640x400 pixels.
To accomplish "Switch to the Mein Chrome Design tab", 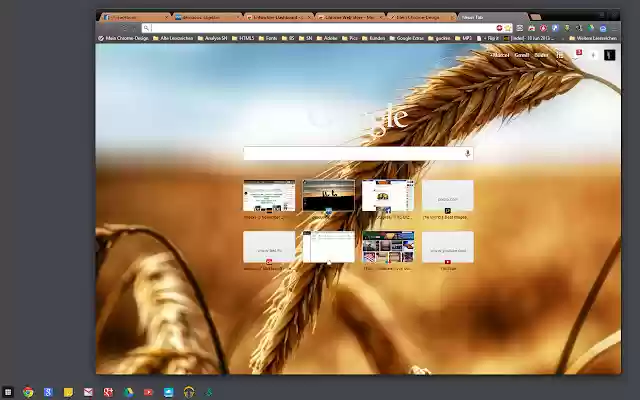I will (422, 17).
